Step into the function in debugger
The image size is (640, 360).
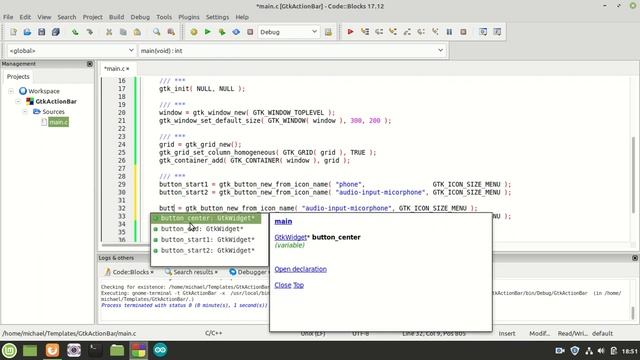[393, 32]
